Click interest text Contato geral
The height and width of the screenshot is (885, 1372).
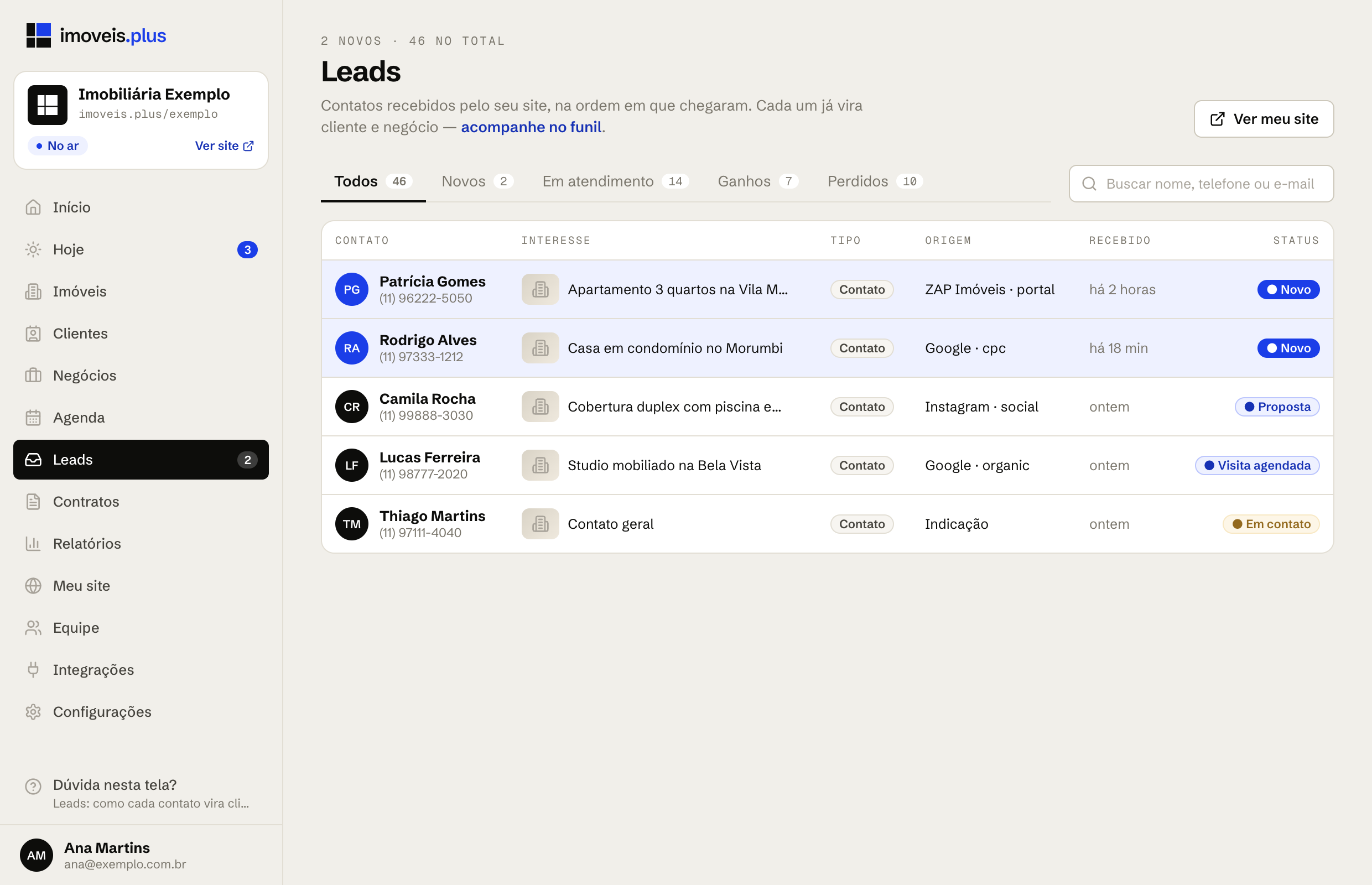(610, 524)
